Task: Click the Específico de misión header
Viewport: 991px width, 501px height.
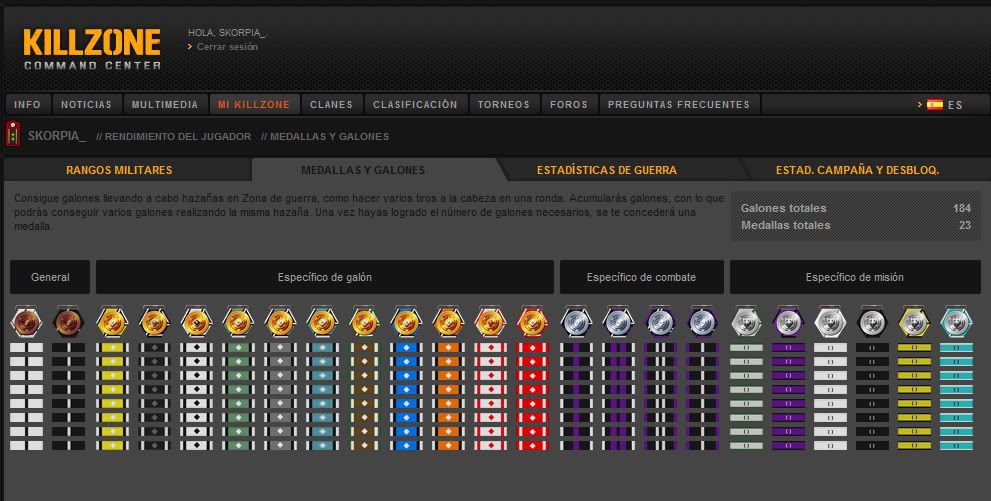Action: tap(855, 277)
